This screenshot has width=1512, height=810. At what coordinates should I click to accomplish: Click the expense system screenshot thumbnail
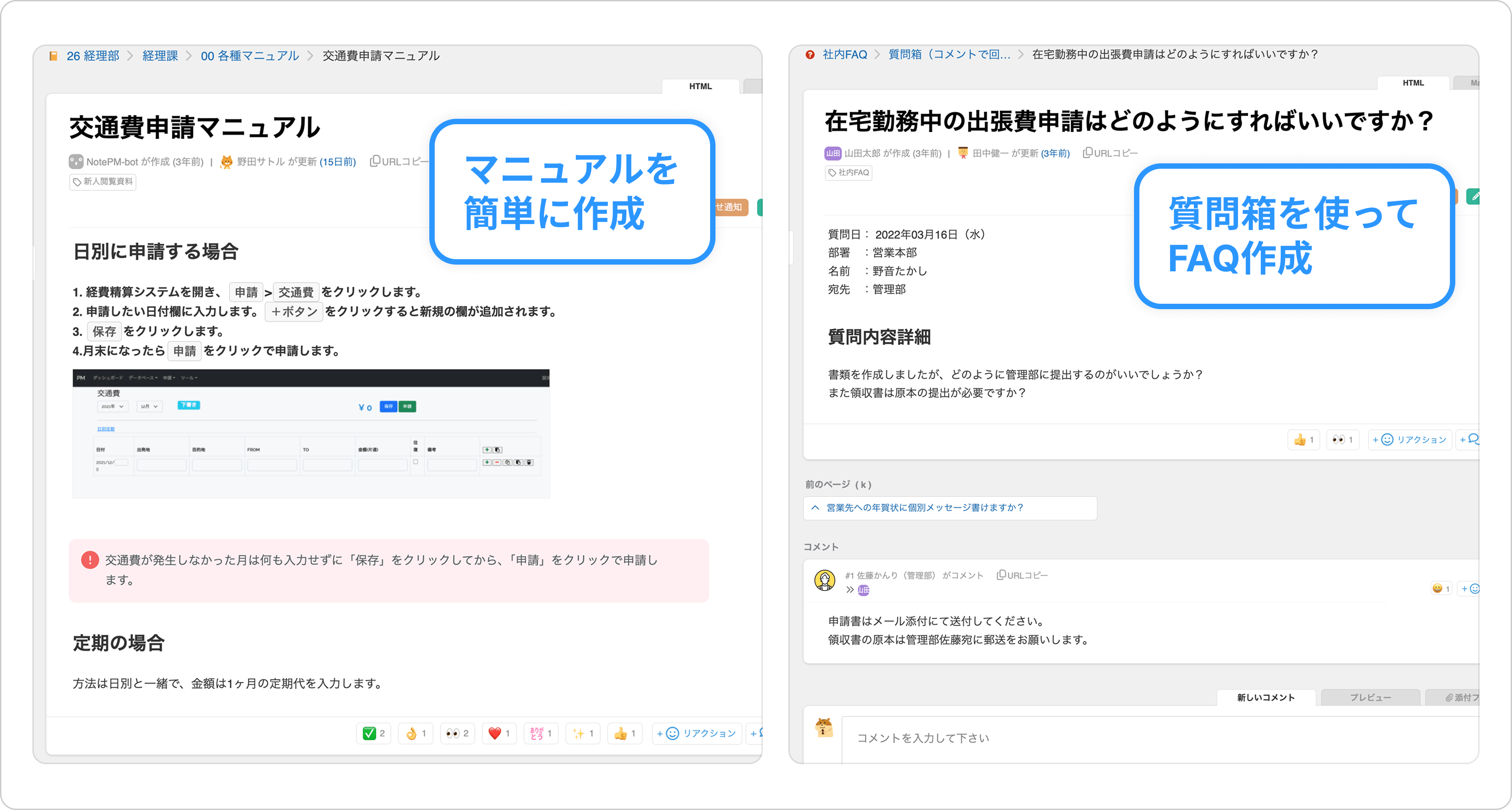pos(311,433)
